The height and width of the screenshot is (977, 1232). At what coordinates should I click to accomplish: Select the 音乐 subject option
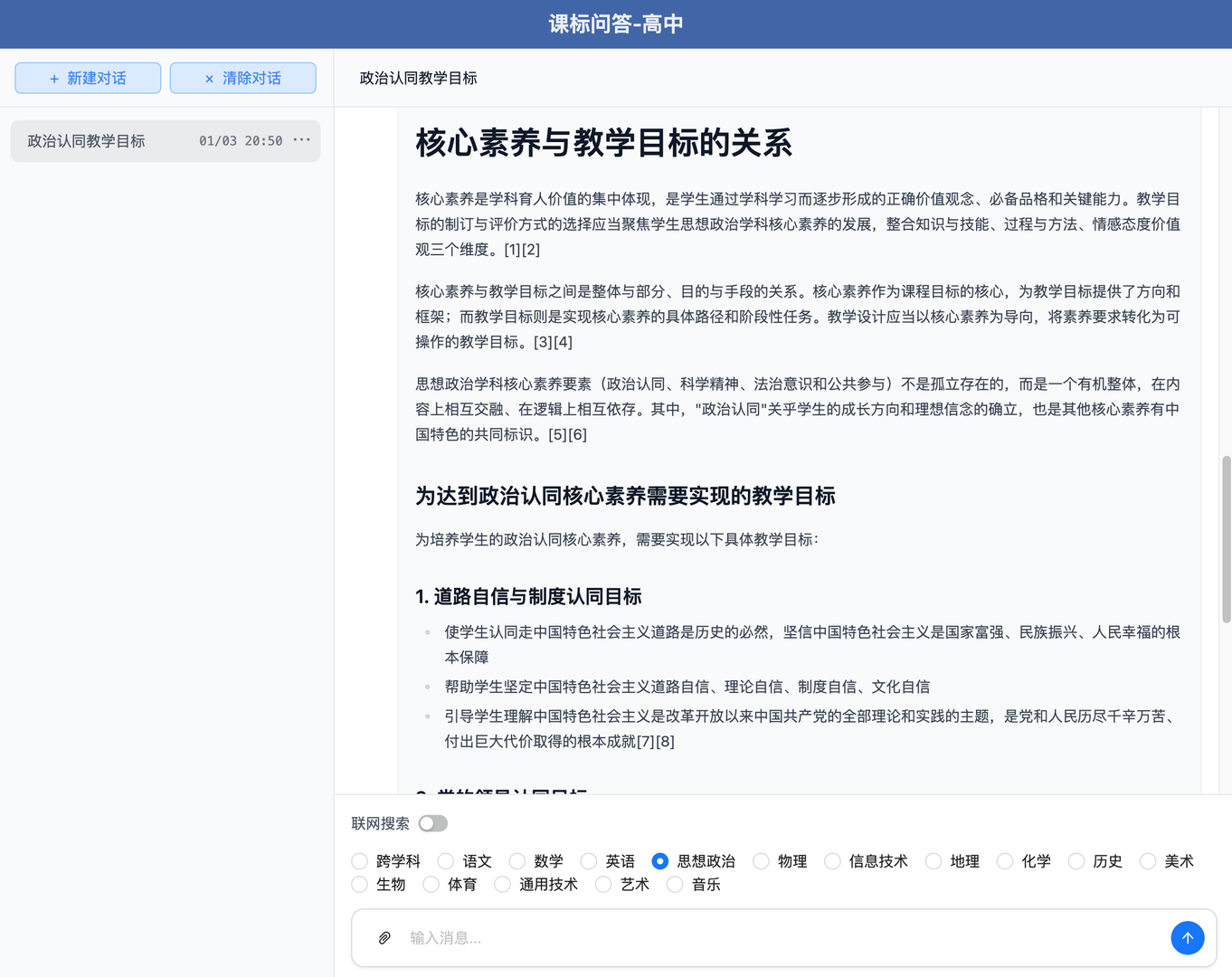pos(675,885)
